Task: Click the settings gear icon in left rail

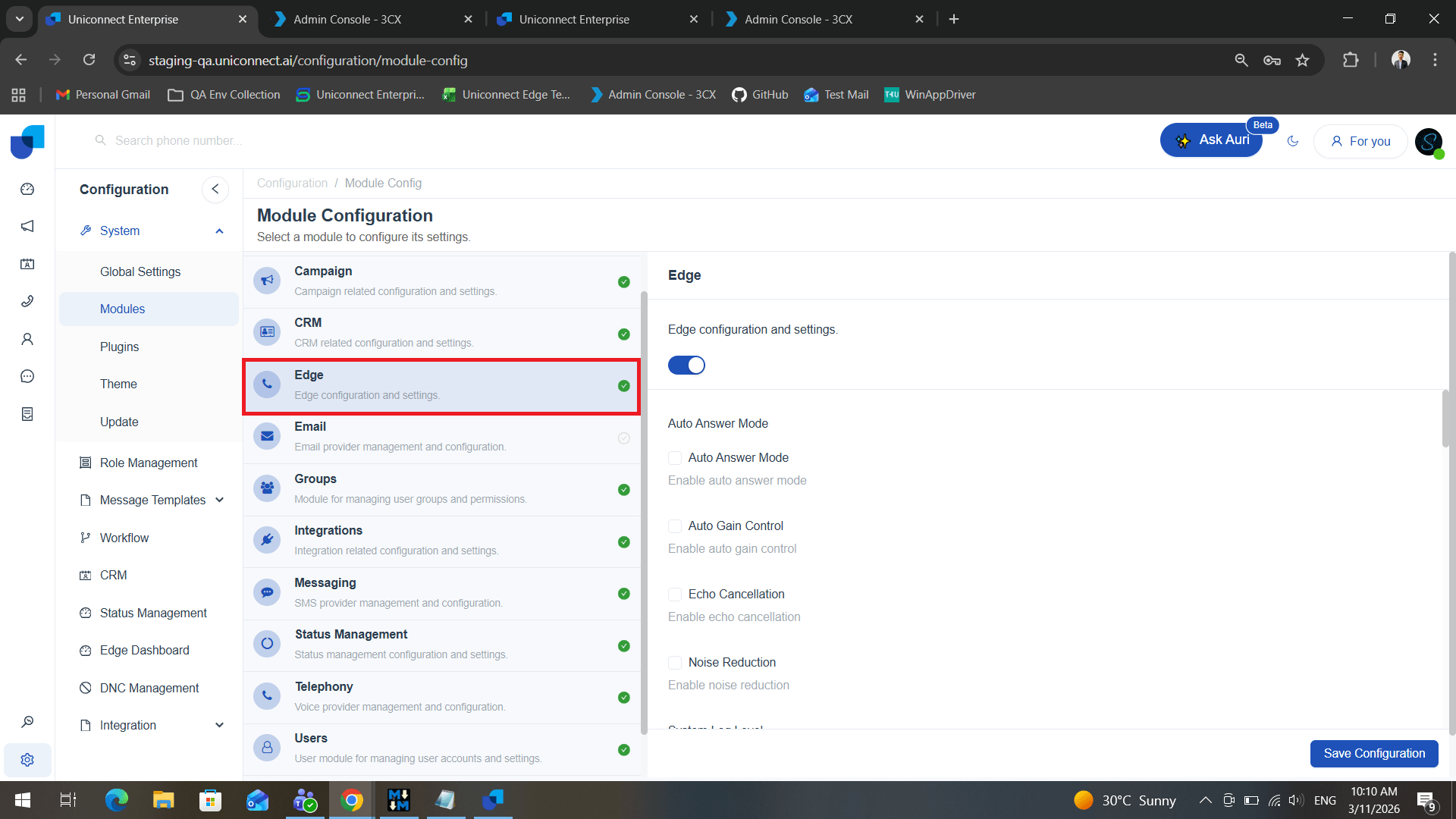Action: pos(27,760)
